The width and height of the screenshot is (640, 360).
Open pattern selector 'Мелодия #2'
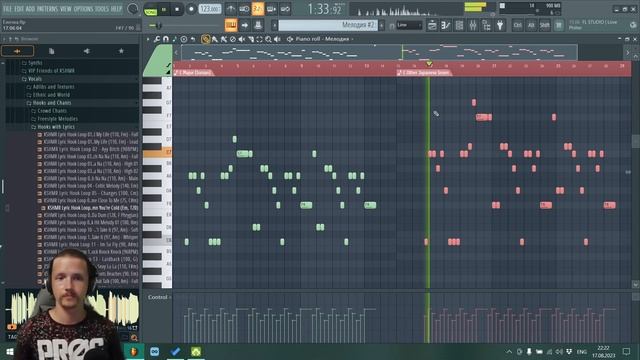pyautogui.click(x=328, y=25)
